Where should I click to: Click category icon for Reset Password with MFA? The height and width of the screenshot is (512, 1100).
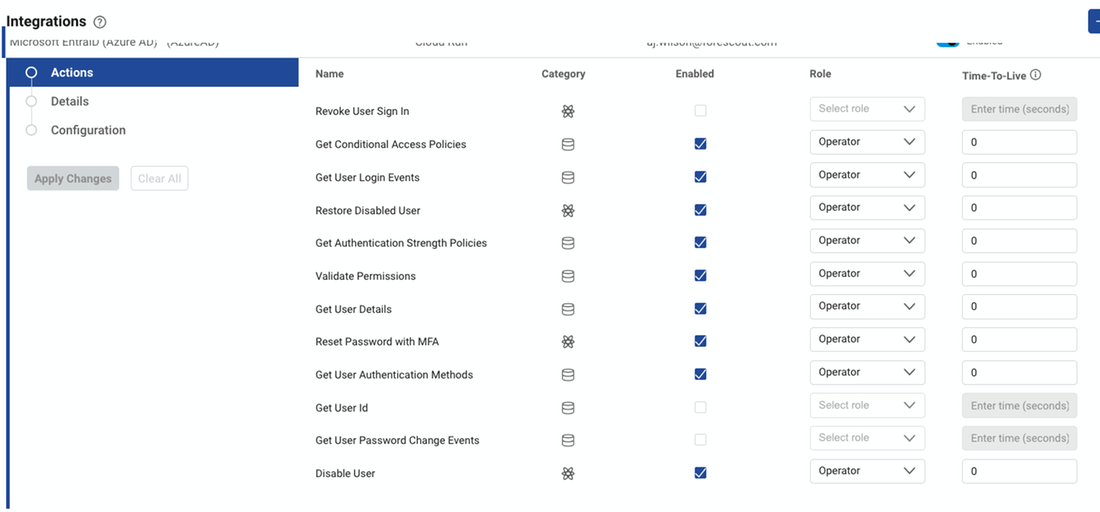click(568, 342)
